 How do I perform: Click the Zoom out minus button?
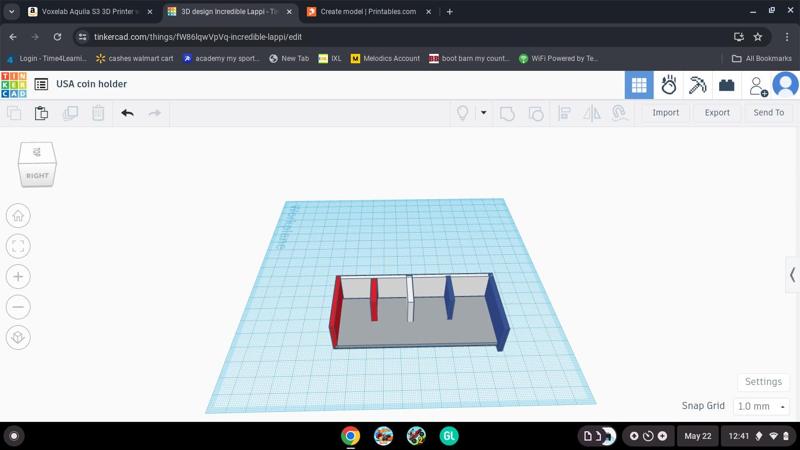[x=18, y=307]
